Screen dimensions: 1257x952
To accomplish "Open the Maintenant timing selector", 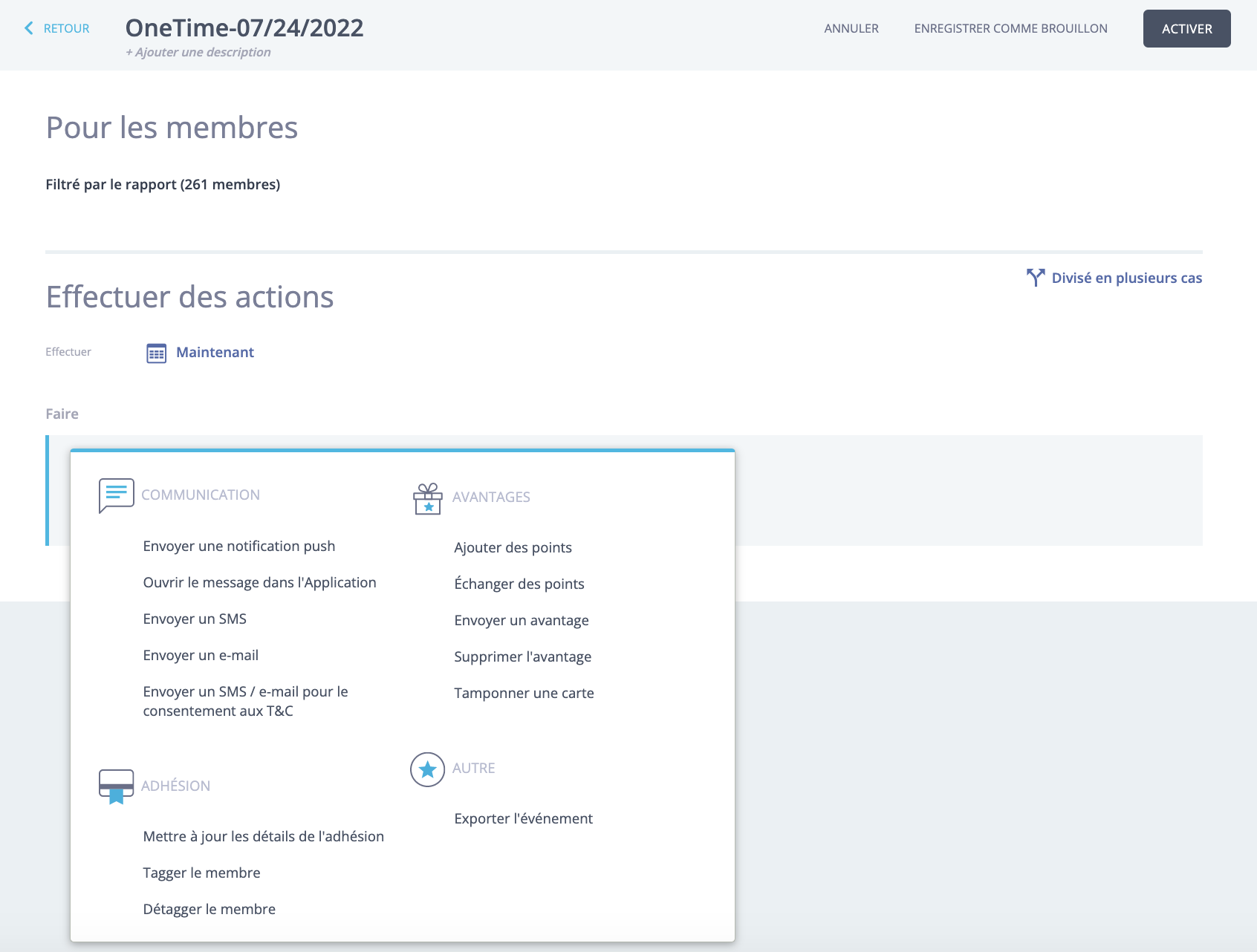I will (x=215, y=352).
